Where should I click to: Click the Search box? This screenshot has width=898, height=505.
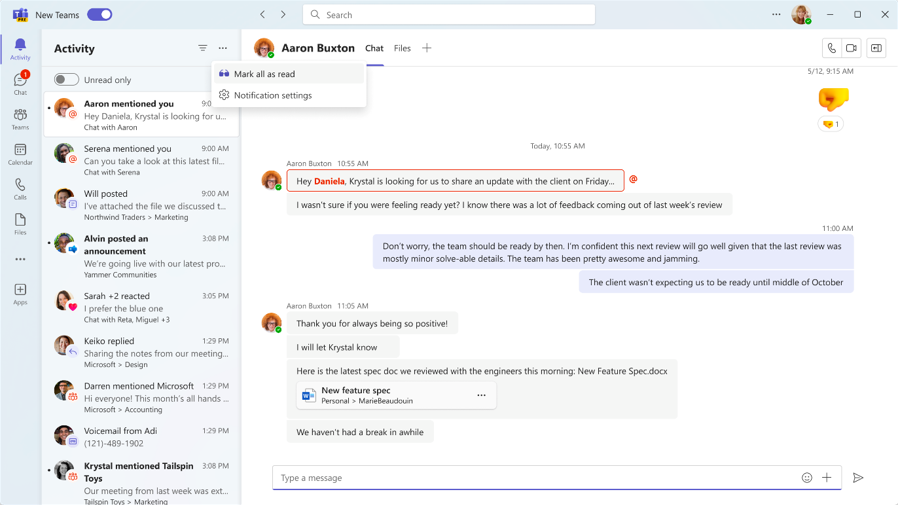449,15
